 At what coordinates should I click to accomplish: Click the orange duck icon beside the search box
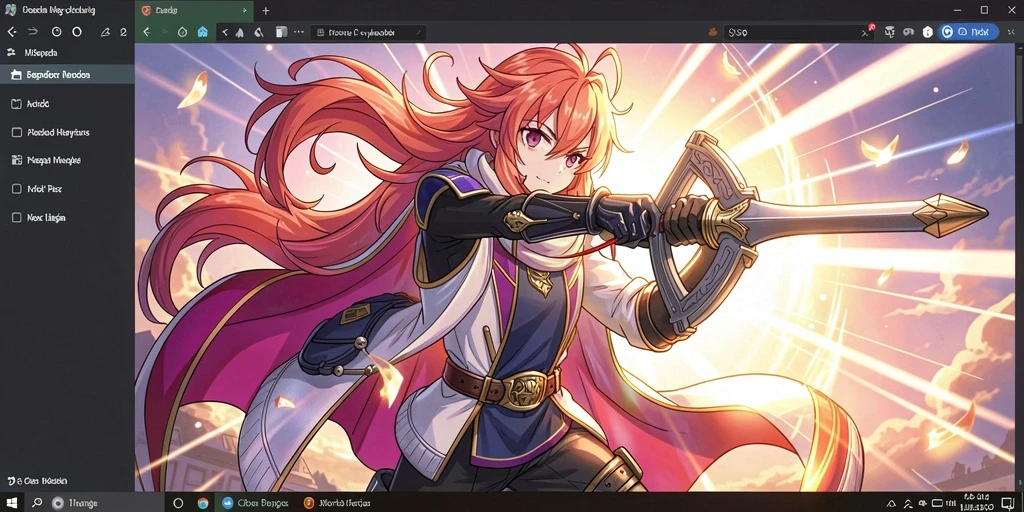[713, 32]
